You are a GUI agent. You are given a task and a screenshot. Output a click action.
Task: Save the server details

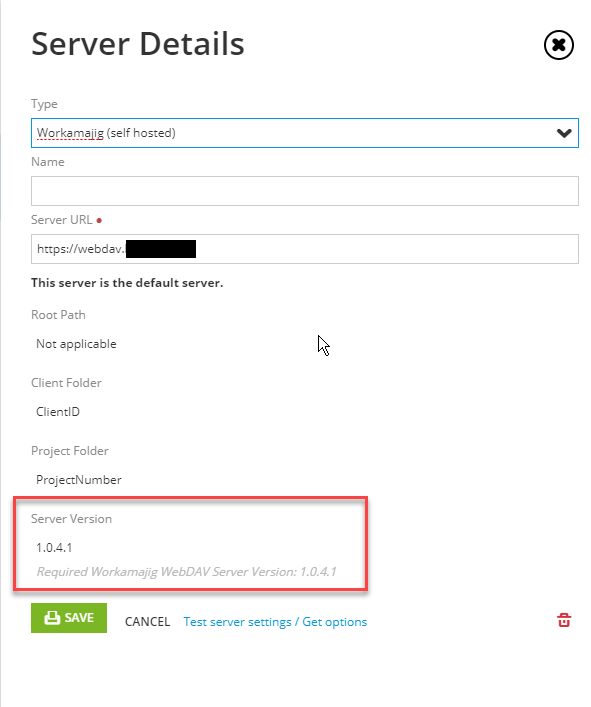[69, 618]
